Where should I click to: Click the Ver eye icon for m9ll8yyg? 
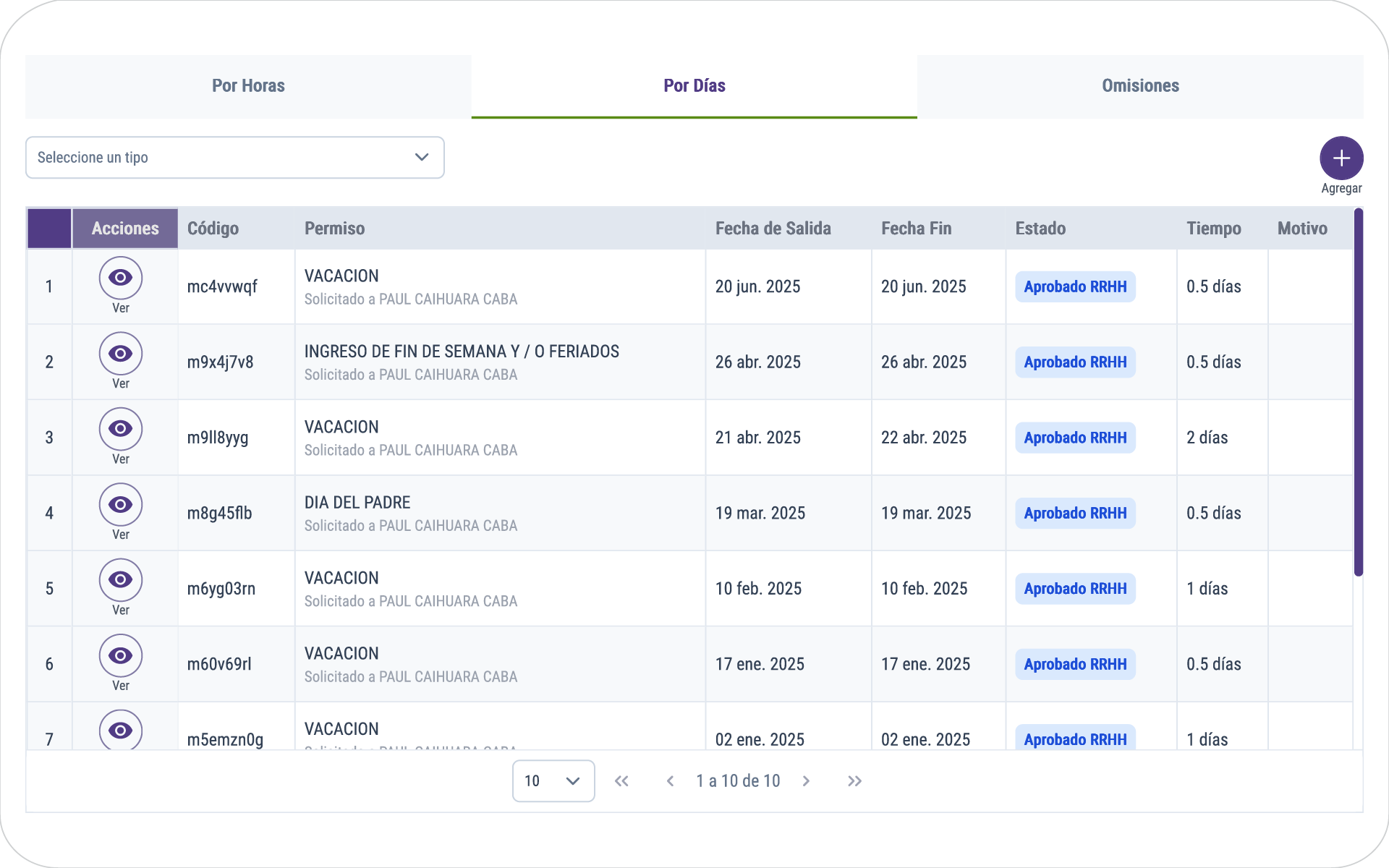tap(121, 429)
